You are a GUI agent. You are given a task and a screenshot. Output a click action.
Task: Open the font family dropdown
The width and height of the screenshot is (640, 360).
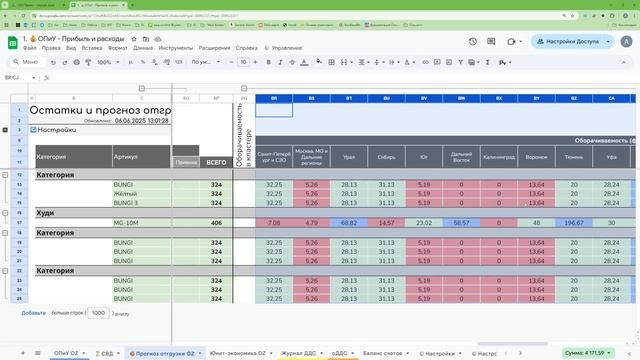(x=205, y=62)
